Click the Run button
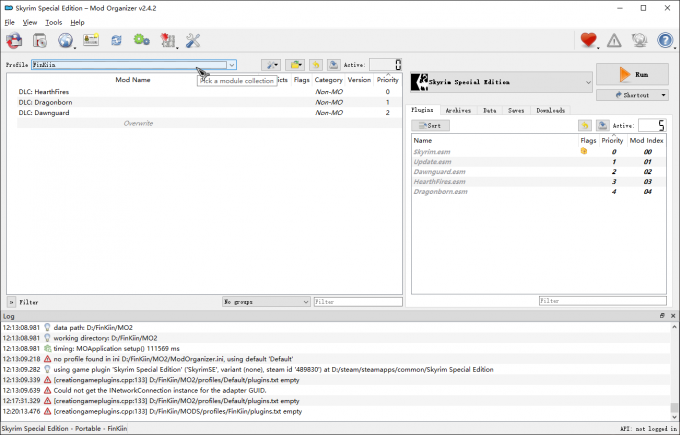Image resolution: width=680 pixels, height=435 pixels. 632,74
